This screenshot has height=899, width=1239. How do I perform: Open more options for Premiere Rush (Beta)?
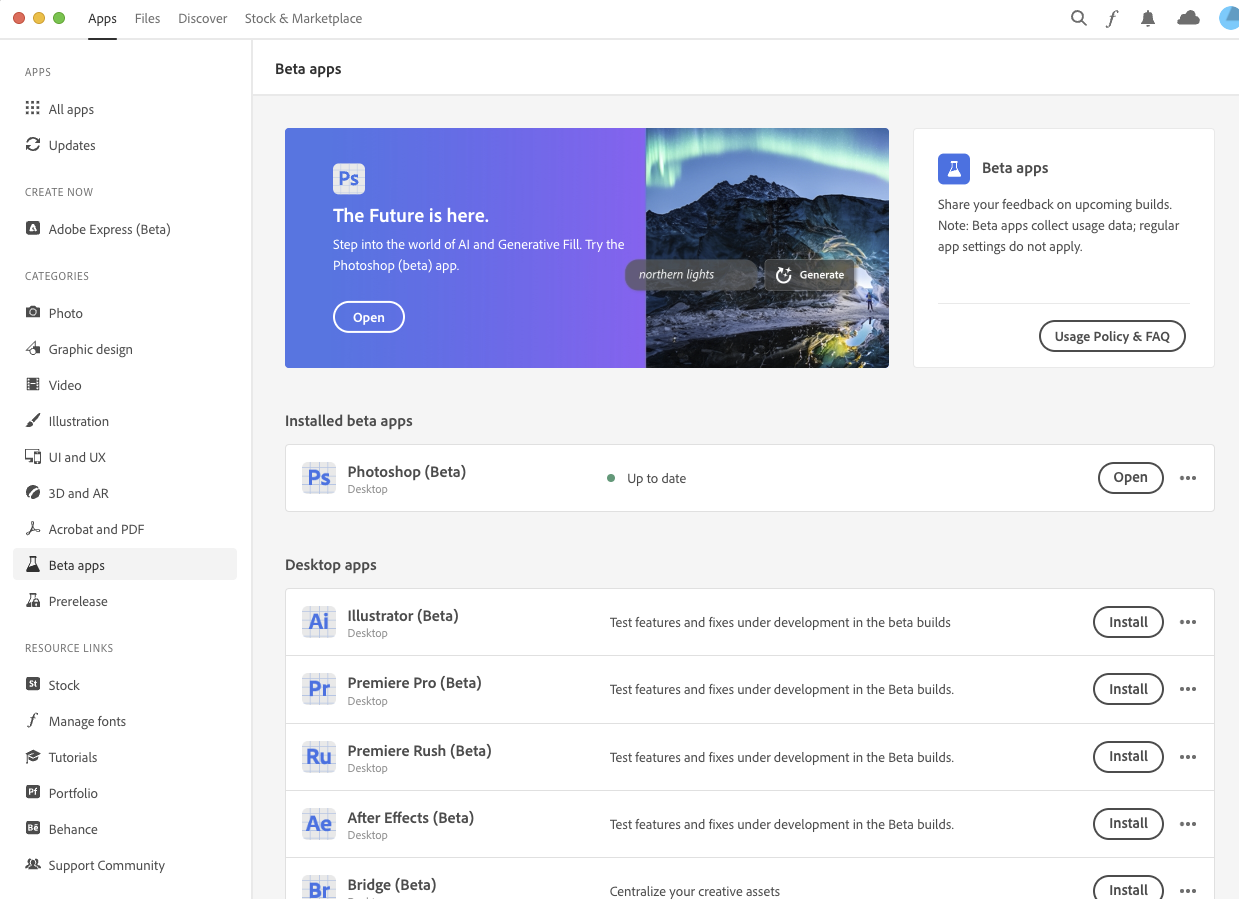tap(1188, 756)
